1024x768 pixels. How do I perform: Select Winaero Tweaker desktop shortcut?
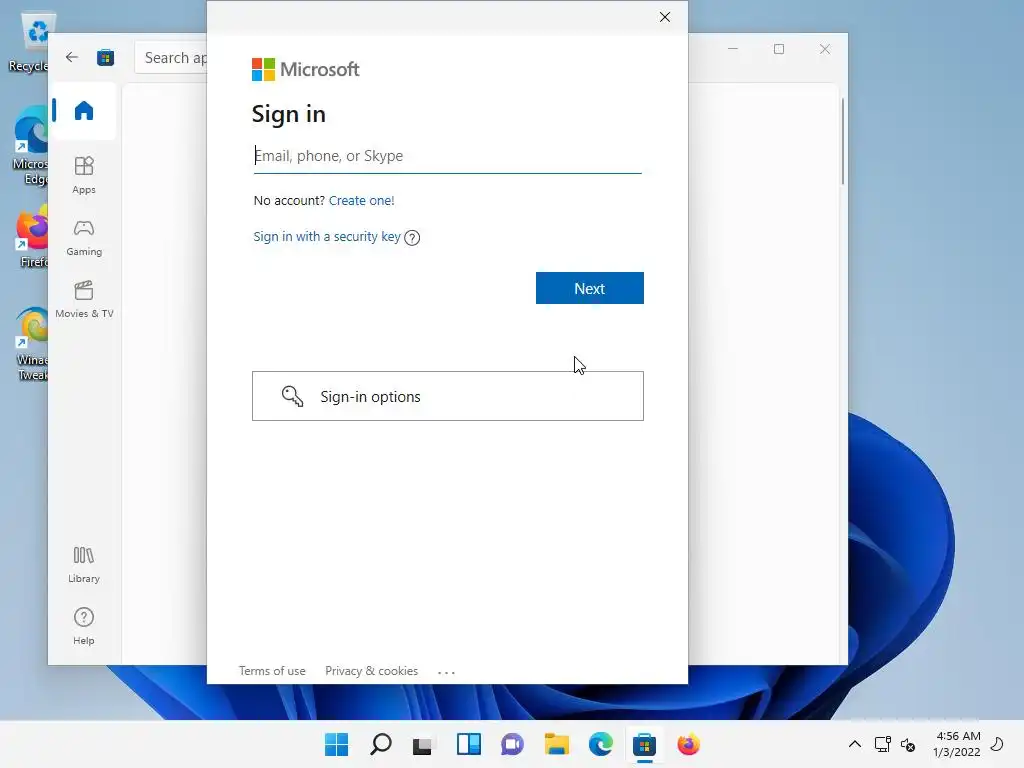pos(31,344)
